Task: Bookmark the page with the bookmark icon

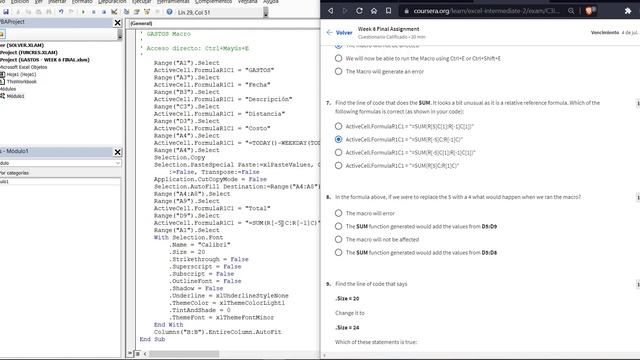Action: (389, 11)
